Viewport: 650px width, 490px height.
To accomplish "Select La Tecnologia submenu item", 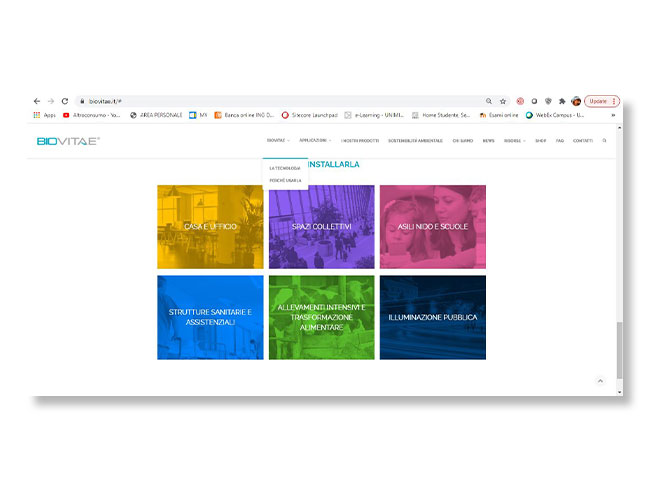I will (x=285, y=168).
